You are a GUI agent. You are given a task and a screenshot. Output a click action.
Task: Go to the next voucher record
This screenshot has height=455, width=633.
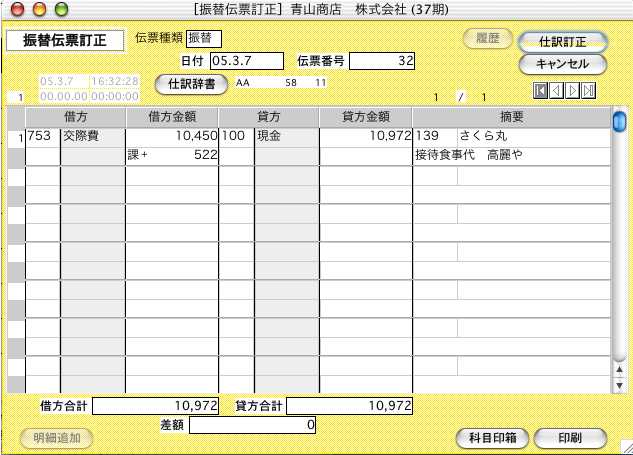pos(573,91)
